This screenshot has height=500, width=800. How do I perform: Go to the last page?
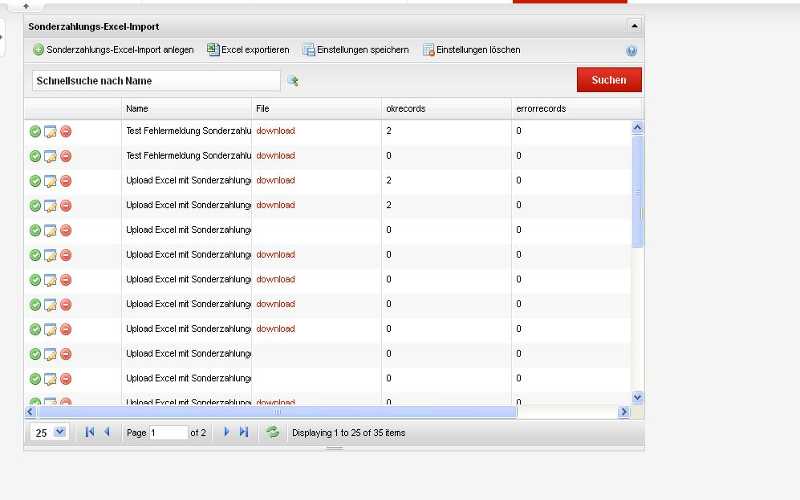click(x=244, y=432)
